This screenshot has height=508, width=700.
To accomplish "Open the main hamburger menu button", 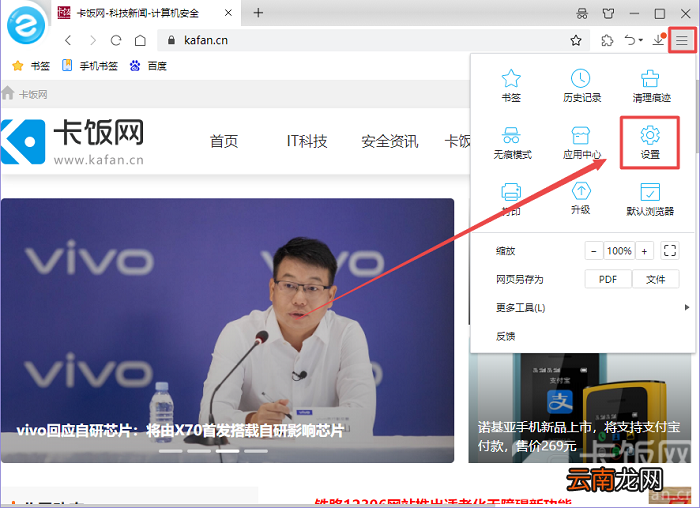I will tap(681, 41).
